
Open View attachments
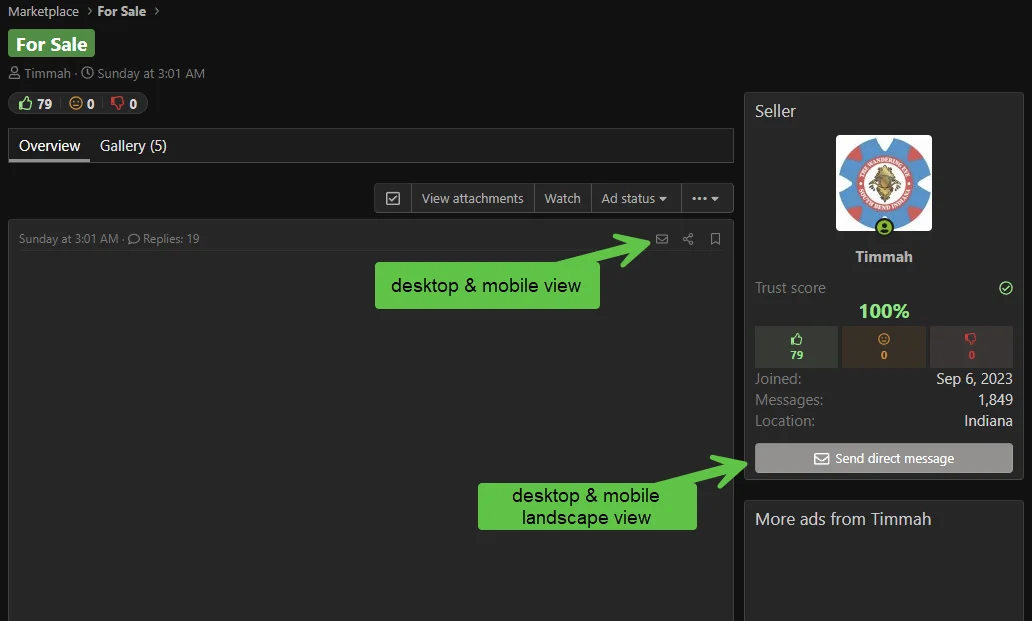click(473, 198)
